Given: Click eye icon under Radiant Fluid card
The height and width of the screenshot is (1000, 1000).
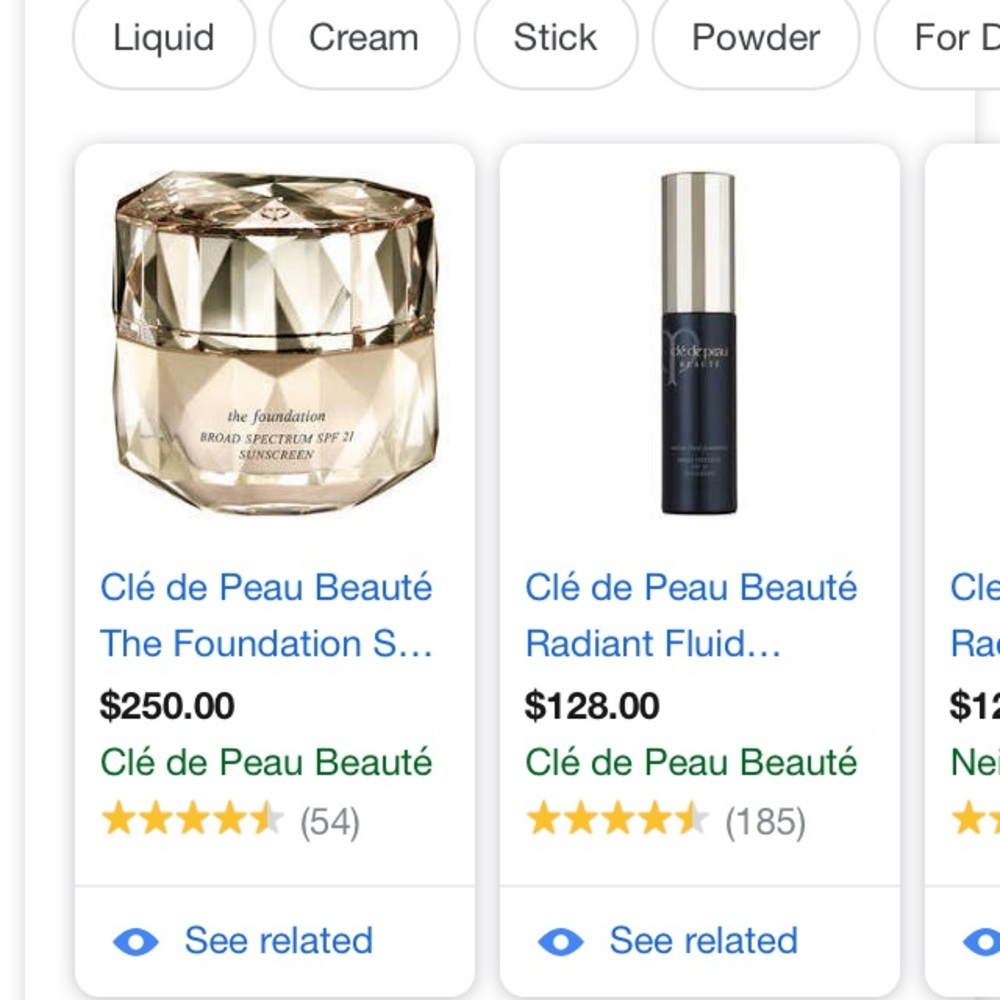Looking at the screenshot, I should pyautogui.click(x=561, y=941).
